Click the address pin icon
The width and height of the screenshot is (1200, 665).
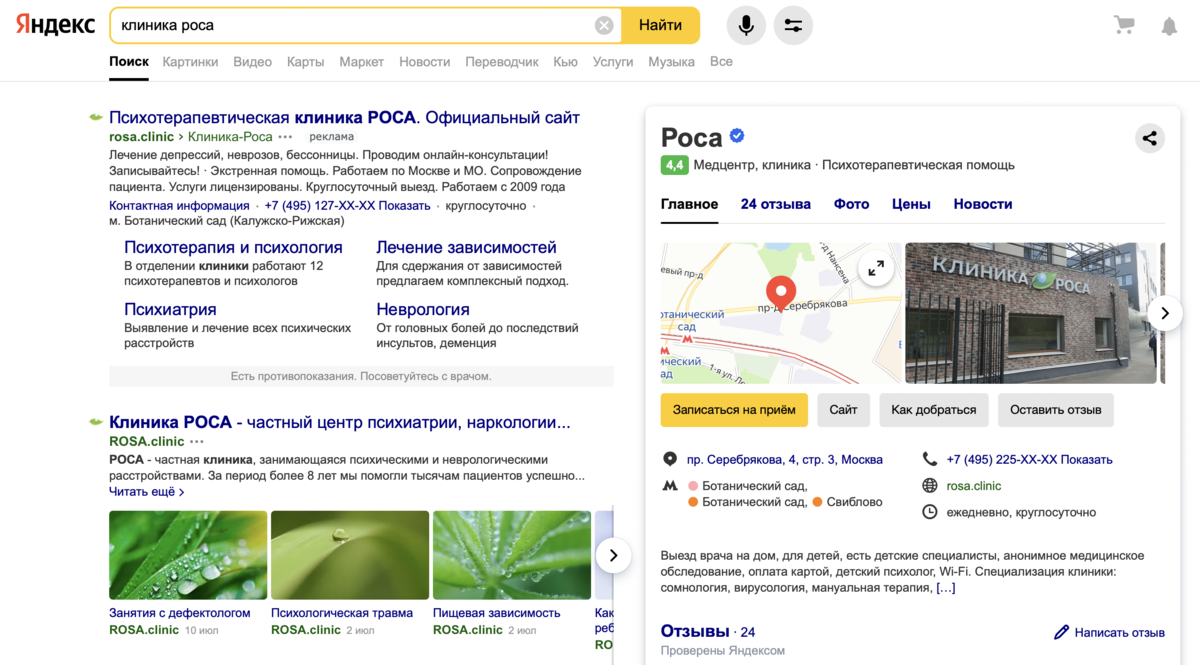point(670,459)
